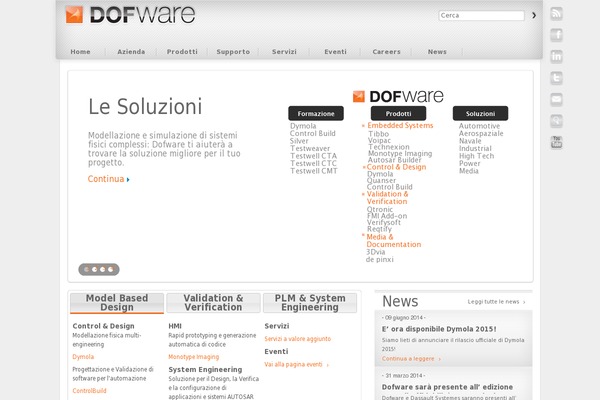
Task: Click the magnifier search icon in sidebar
Action: pos(556,121)
